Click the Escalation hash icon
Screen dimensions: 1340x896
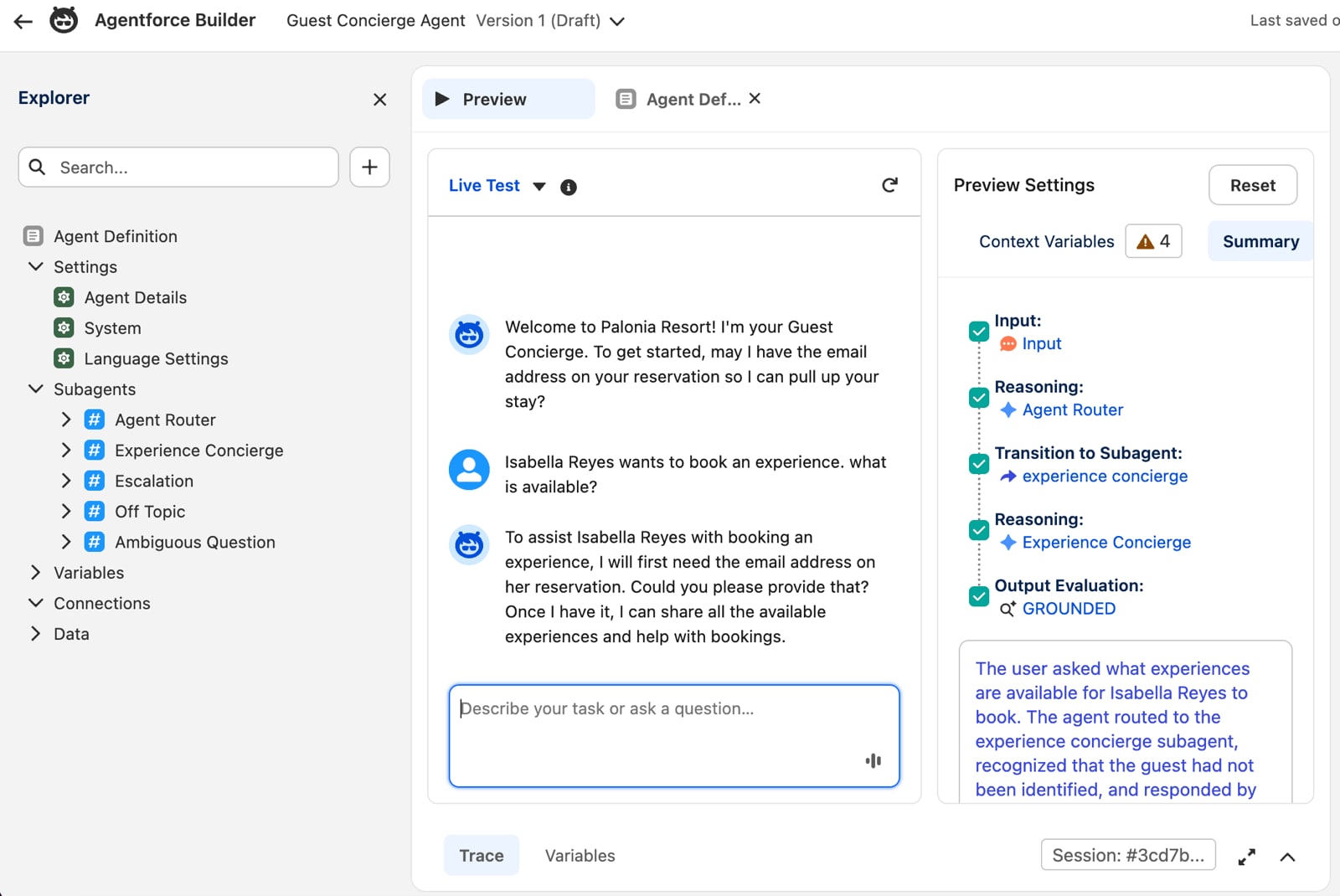[95, 481]
